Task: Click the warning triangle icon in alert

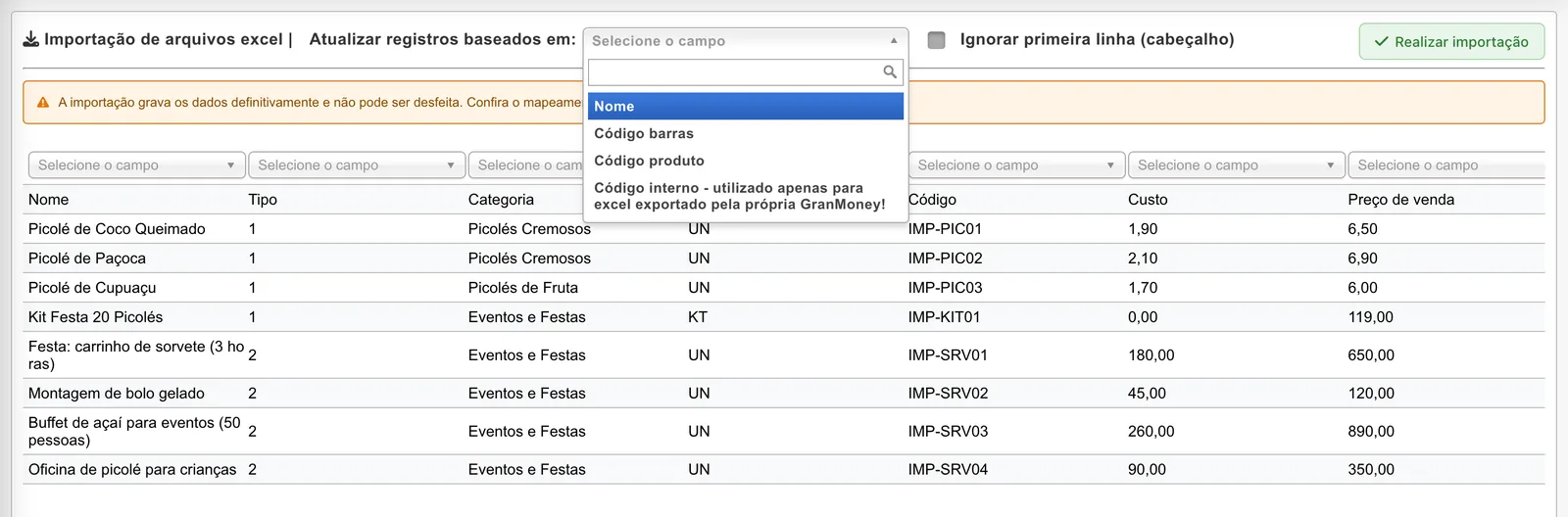Action: click(x=43, y=102)
